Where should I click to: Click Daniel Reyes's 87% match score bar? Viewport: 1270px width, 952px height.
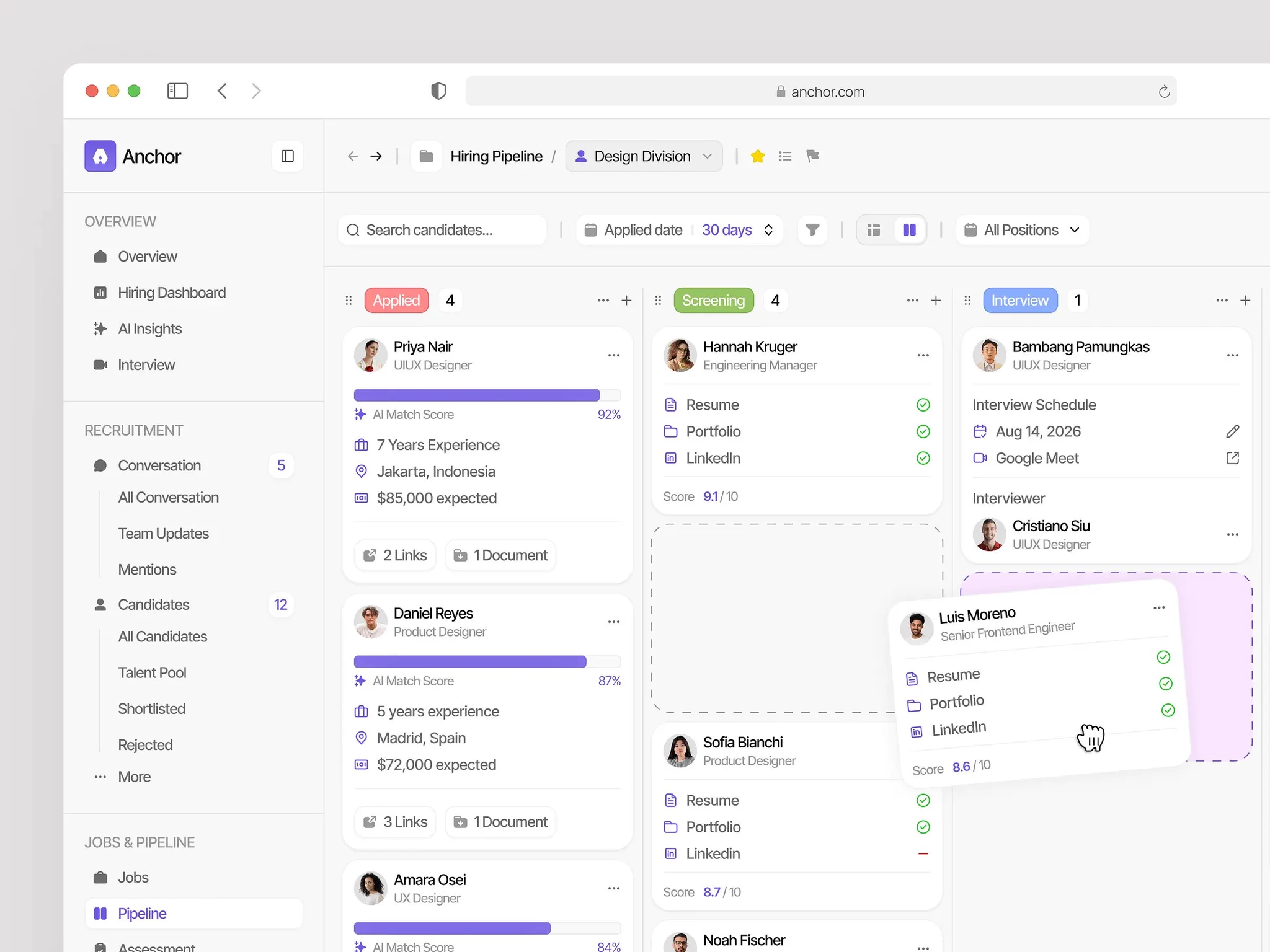pos(487,662)
